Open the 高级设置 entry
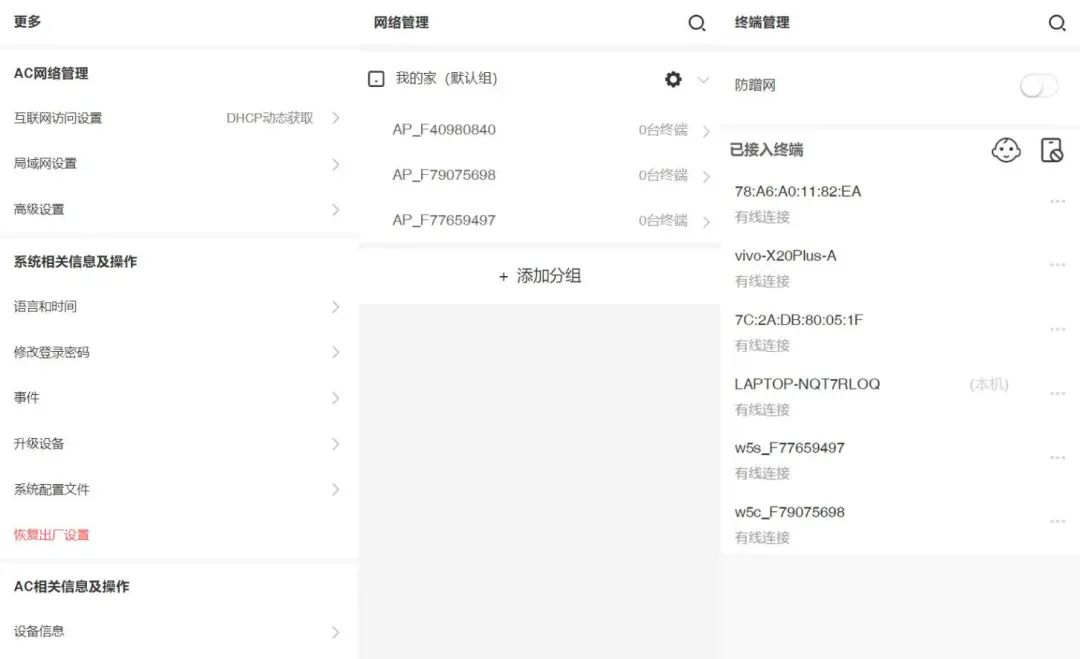The width and height of the screenshot is (1080, 659). [178, 209]
